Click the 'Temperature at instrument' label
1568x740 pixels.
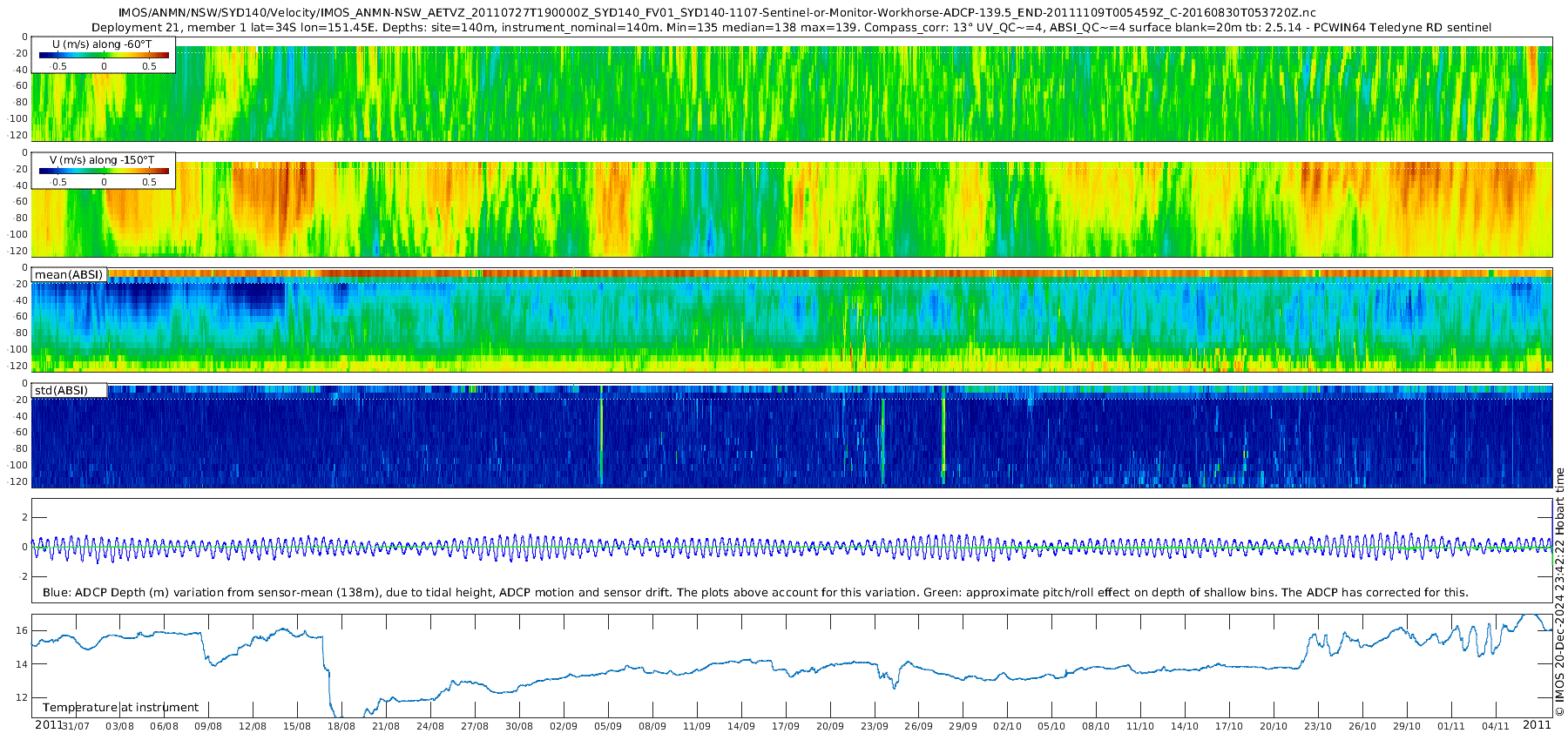pyautogui.click(x=120, y=708)
